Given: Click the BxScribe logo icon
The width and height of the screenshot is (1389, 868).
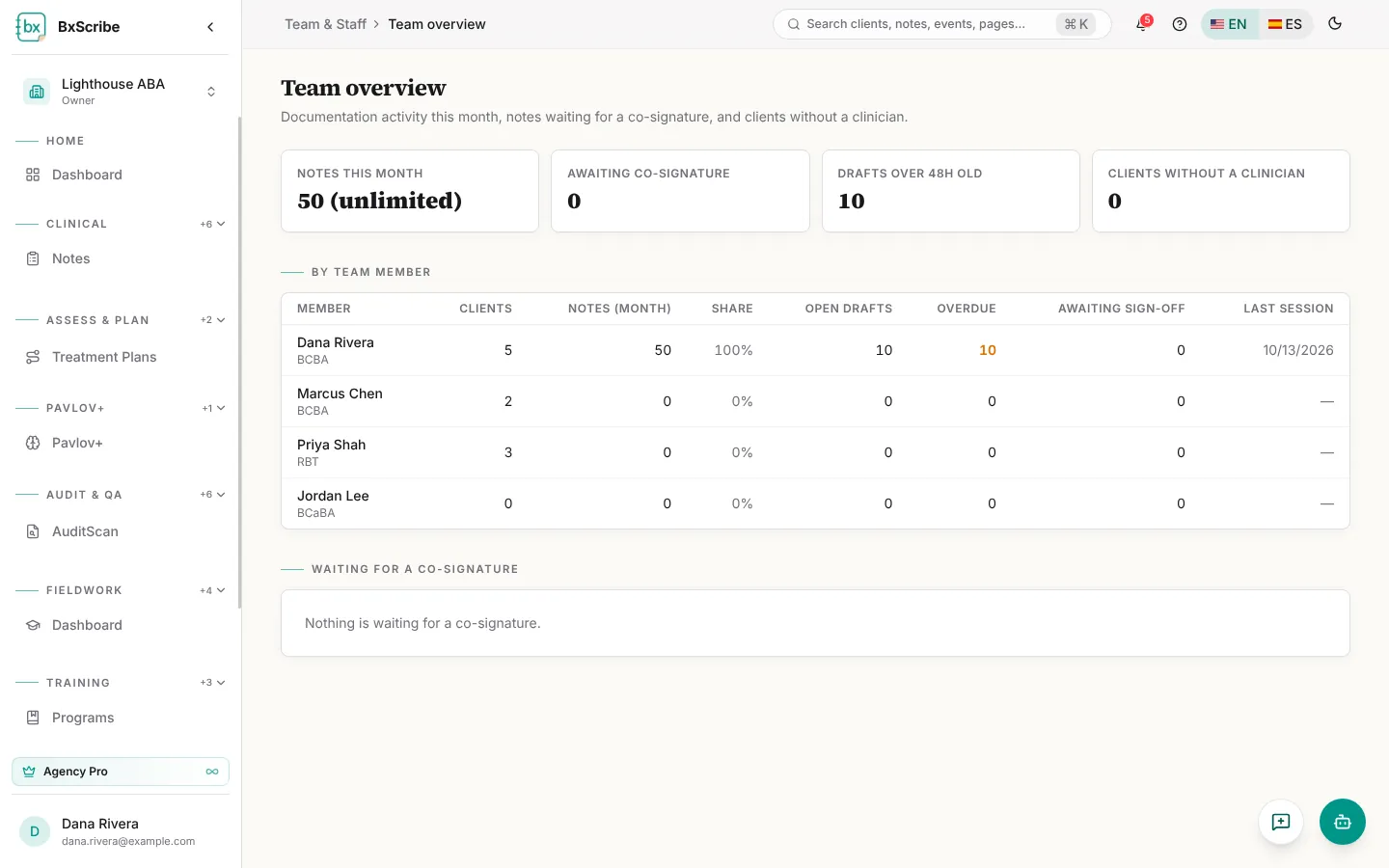Looking at the screenshot, I should coord(31,27).
